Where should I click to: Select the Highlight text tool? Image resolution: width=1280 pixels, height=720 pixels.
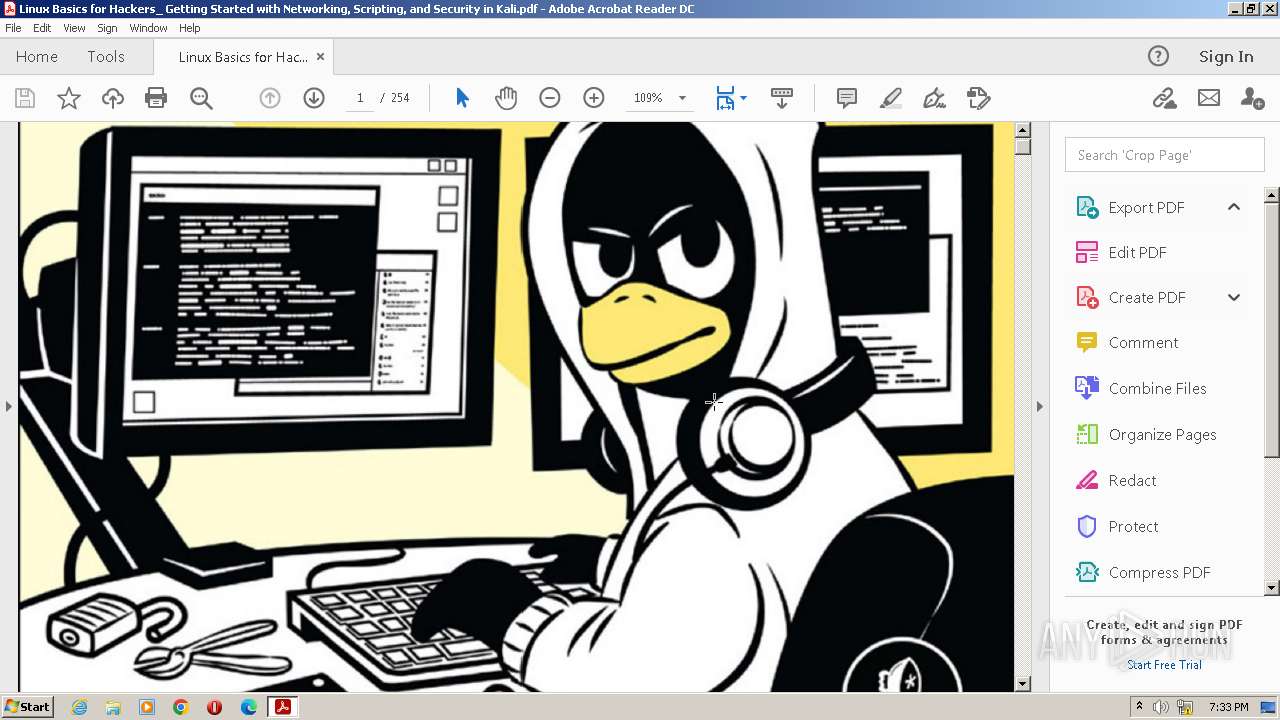click(x=890, y=98)
